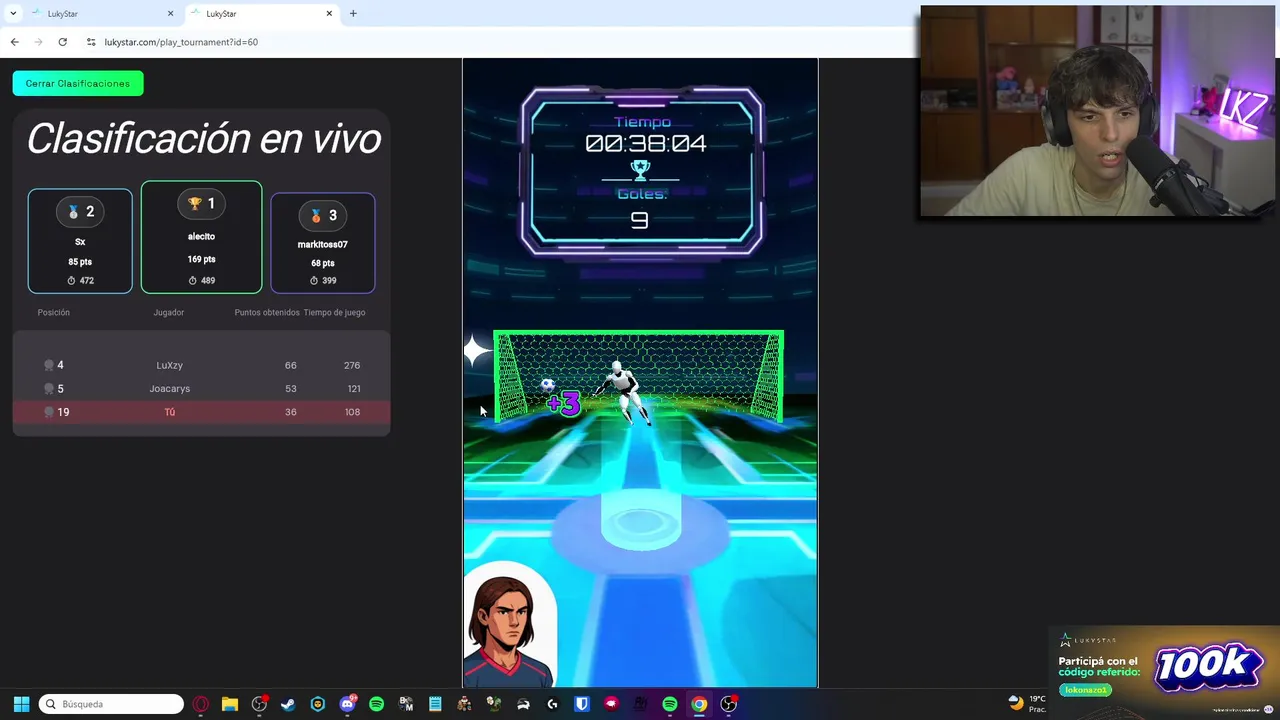Screen dimensions: 1280x720
Task: Reload the current page
Action: click(62, 42)
